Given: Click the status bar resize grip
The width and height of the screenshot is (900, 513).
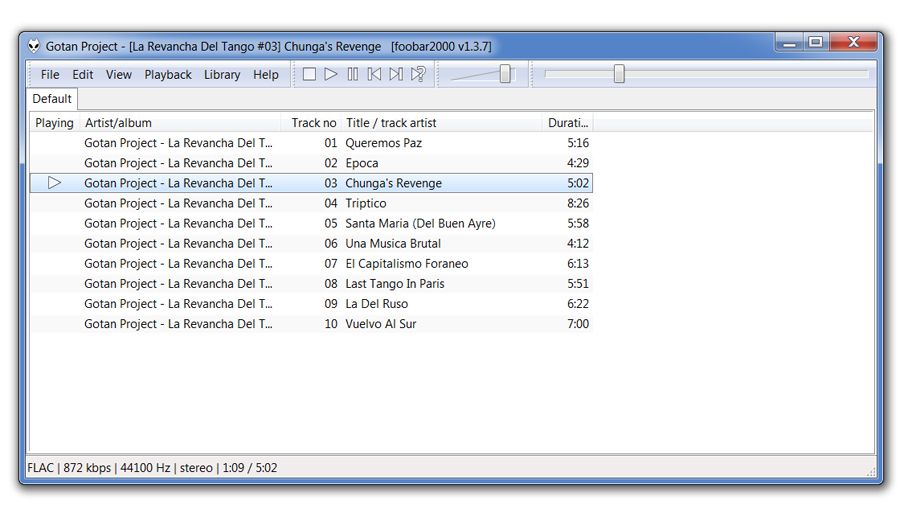Looking at the screenshot, I should pyautogui.click(x=871, y=472).
